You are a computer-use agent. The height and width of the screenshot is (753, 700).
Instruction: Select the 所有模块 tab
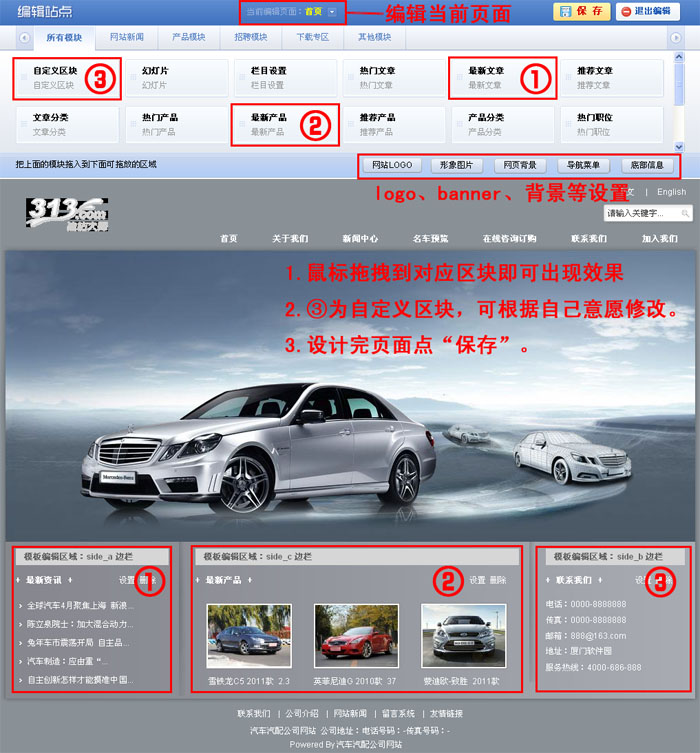(x=64, y=37)
